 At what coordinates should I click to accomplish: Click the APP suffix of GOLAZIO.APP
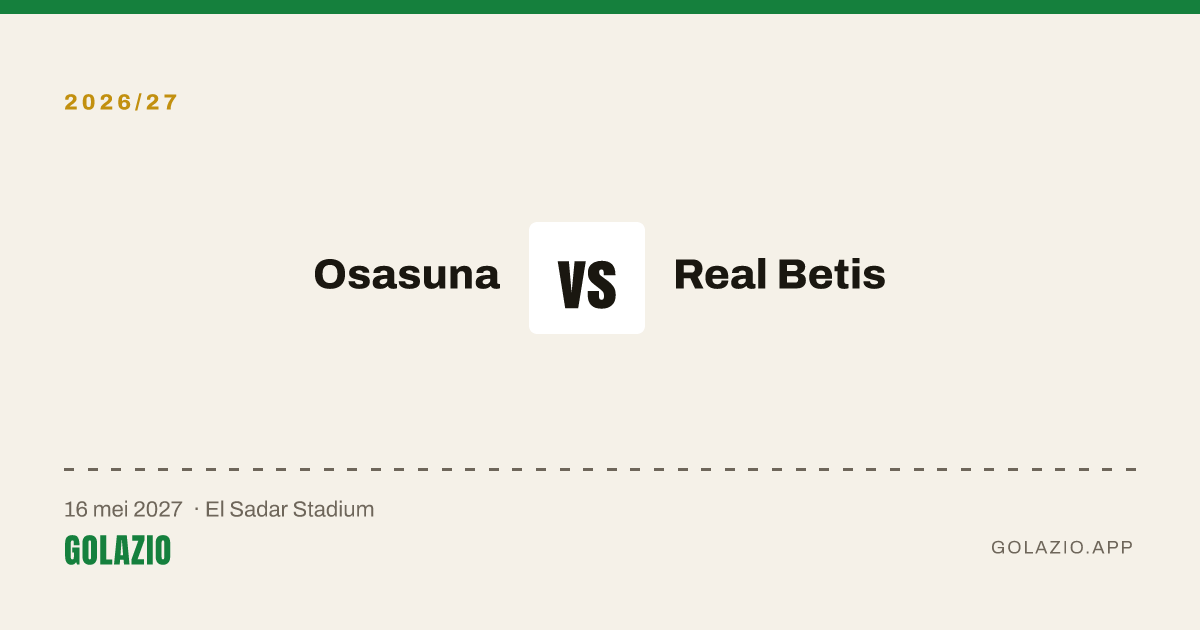[x=1114, y=548]
